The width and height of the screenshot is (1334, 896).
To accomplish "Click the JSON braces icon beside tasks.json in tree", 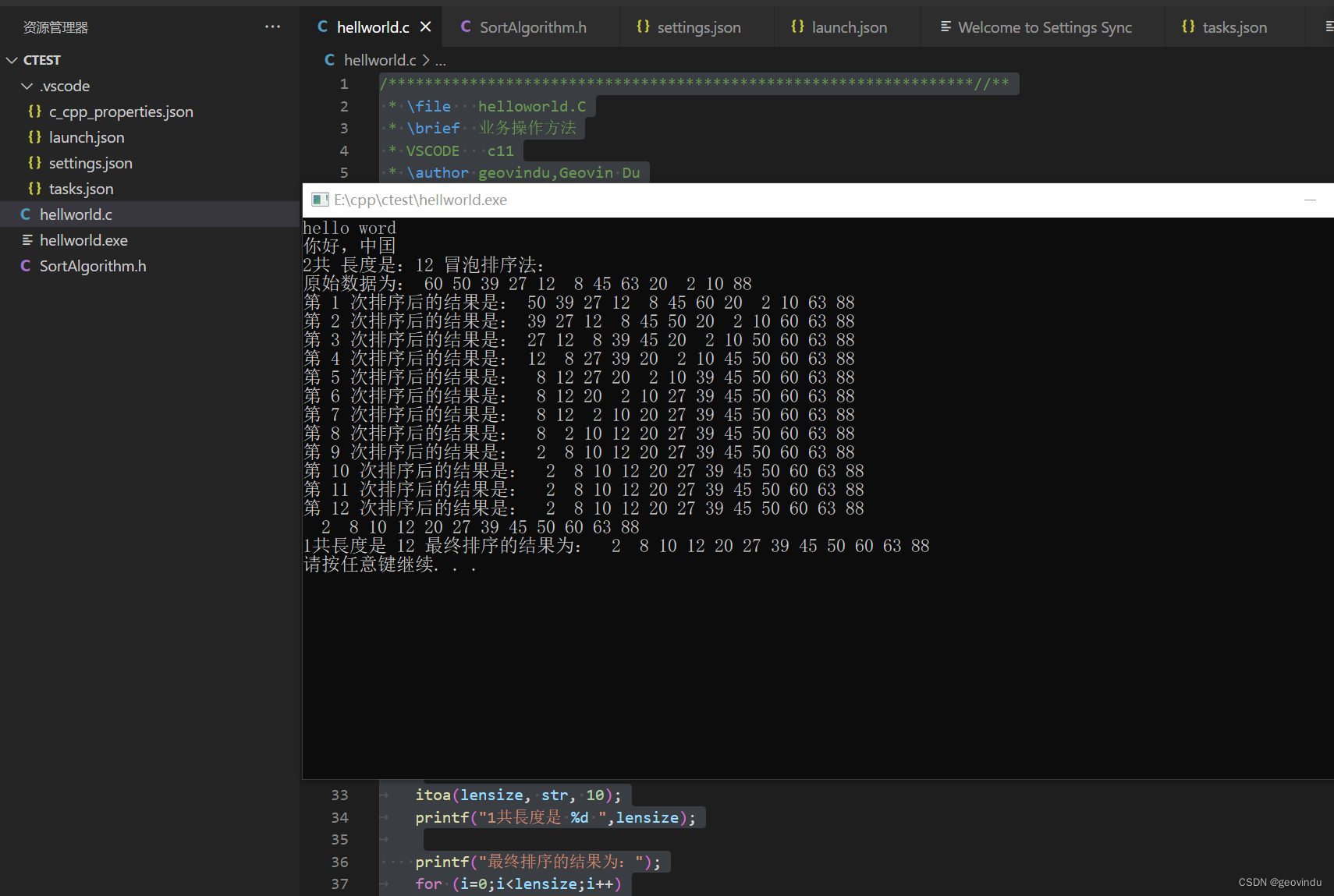I will click(34, 189).
